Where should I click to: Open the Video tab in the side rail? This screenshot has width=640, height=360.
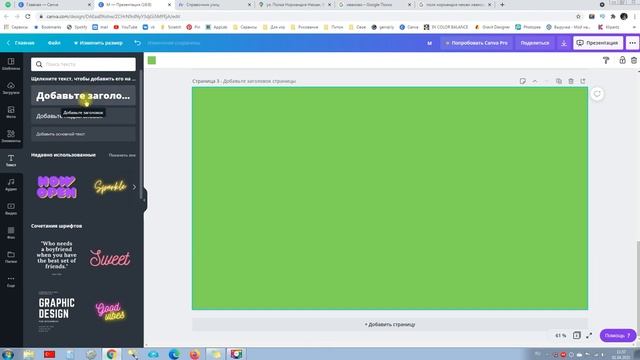pos(11,208)
